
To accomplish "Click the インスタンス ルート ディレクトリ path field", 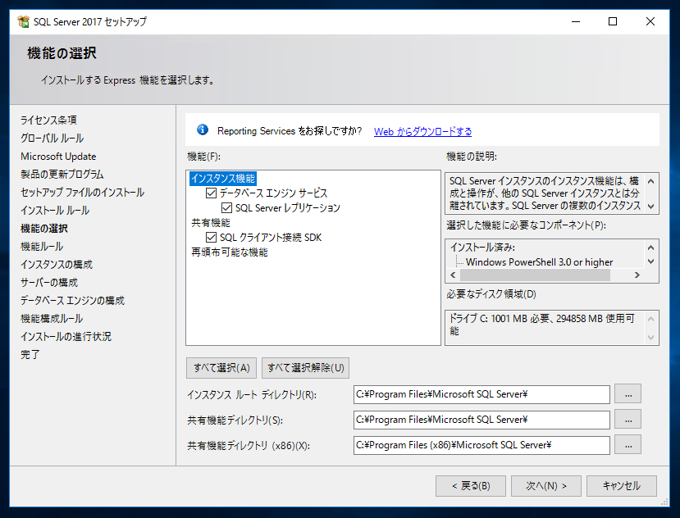I will [x=481, y=394].
